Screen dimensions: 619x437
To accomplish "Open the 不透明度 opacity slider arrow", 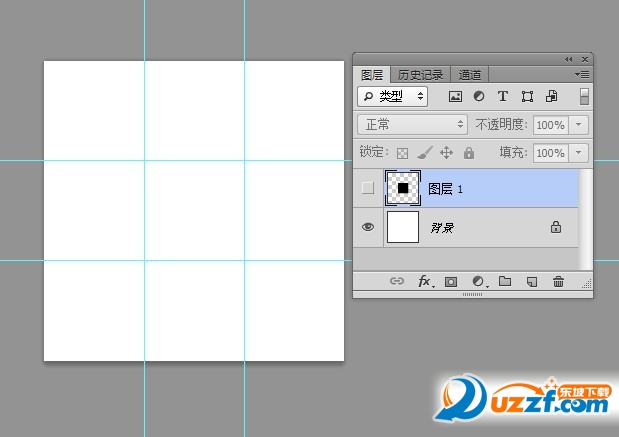I will click(579, 125).
